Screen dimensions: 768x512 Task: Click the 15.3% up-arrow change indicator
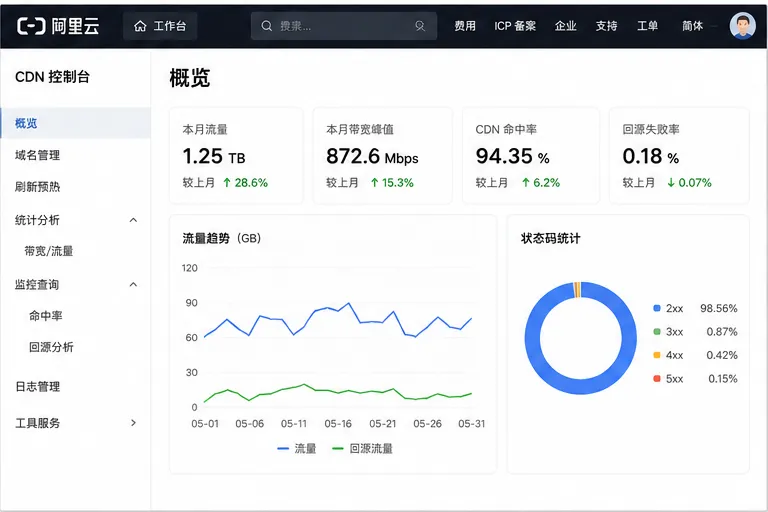392,183
